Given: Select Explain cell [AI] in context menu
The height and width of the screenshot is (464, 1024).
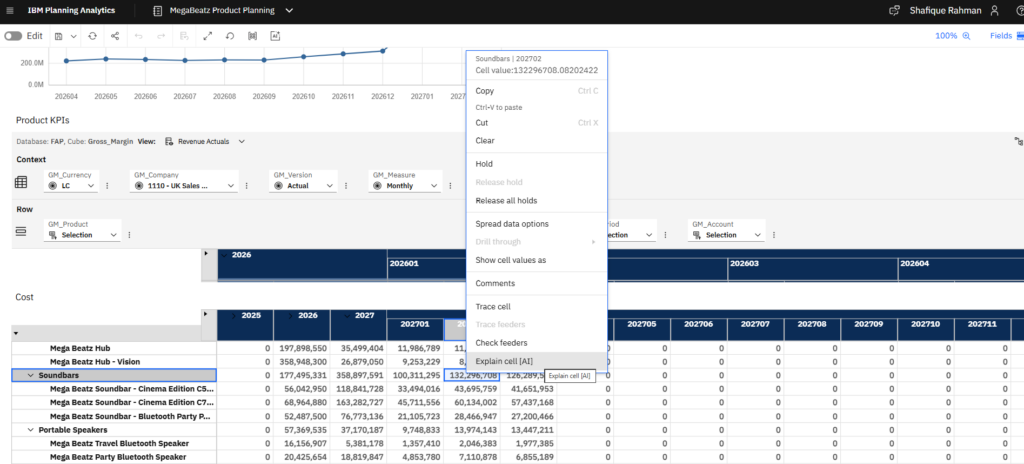Looking at the screenshot, I should pyautogui.click(x=504, y=361).
